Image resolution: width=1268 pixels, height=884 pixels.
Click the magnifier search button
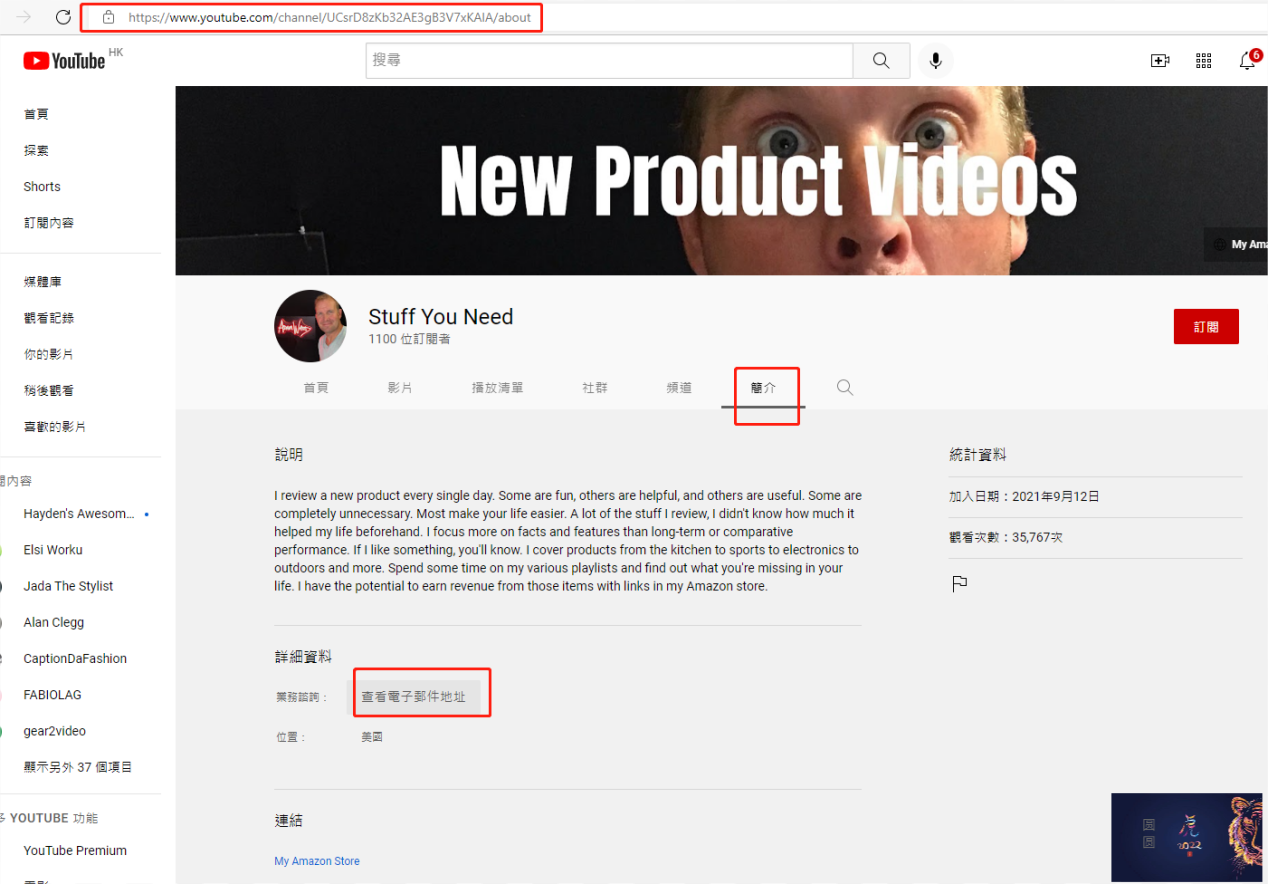(880, 61)
